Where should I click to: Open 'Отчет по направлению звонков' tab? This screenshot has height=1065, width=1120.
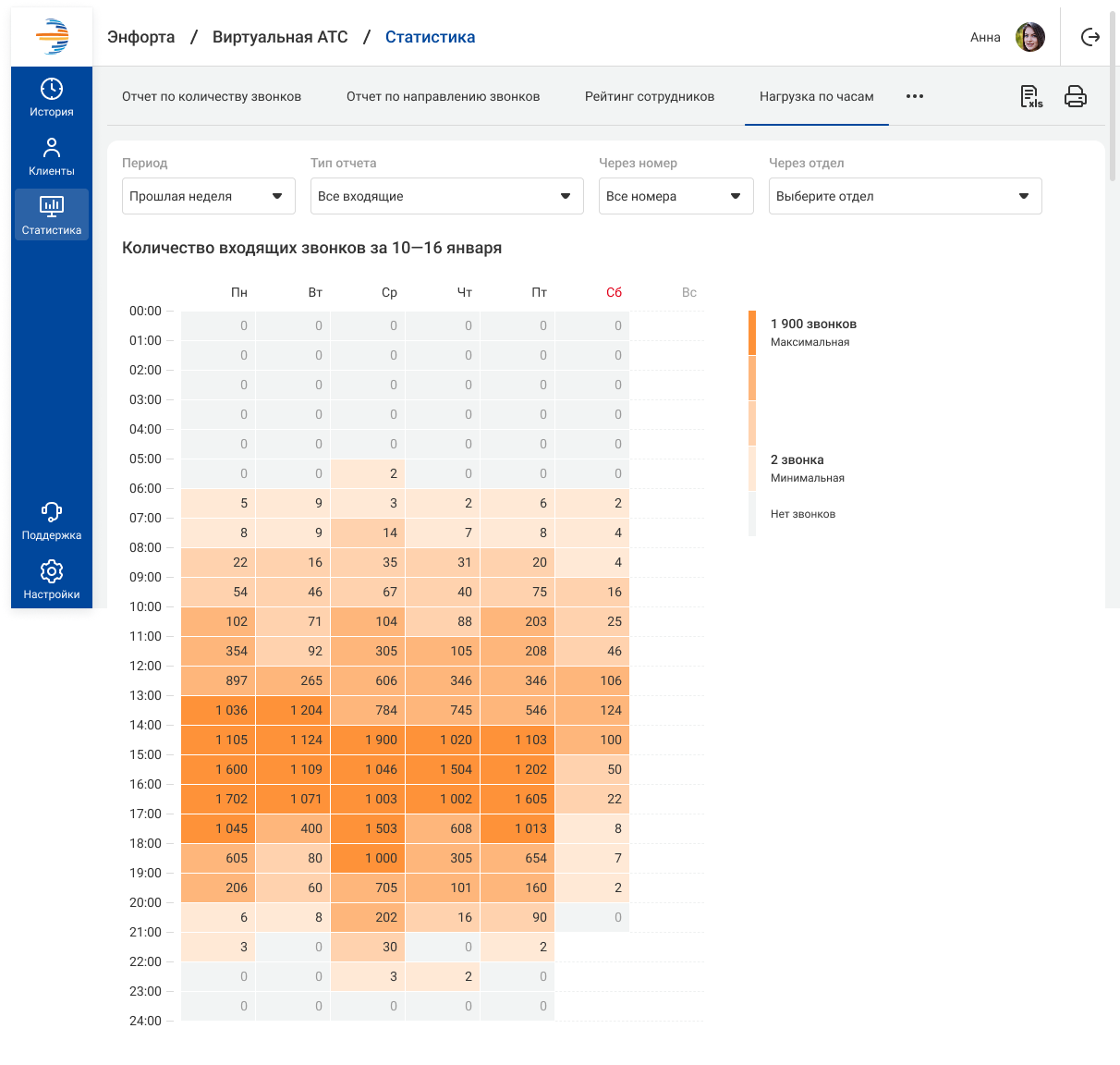443,96
